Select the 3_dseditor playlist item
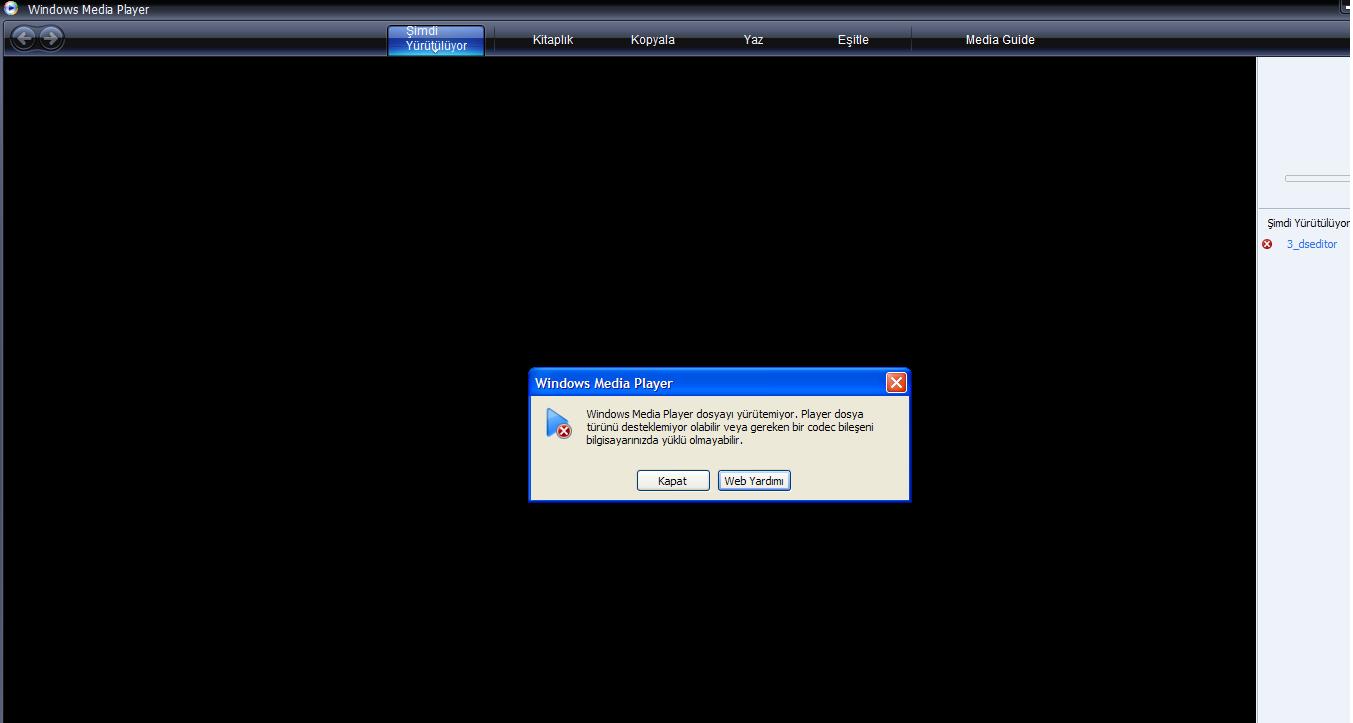 pos(1312,244)
